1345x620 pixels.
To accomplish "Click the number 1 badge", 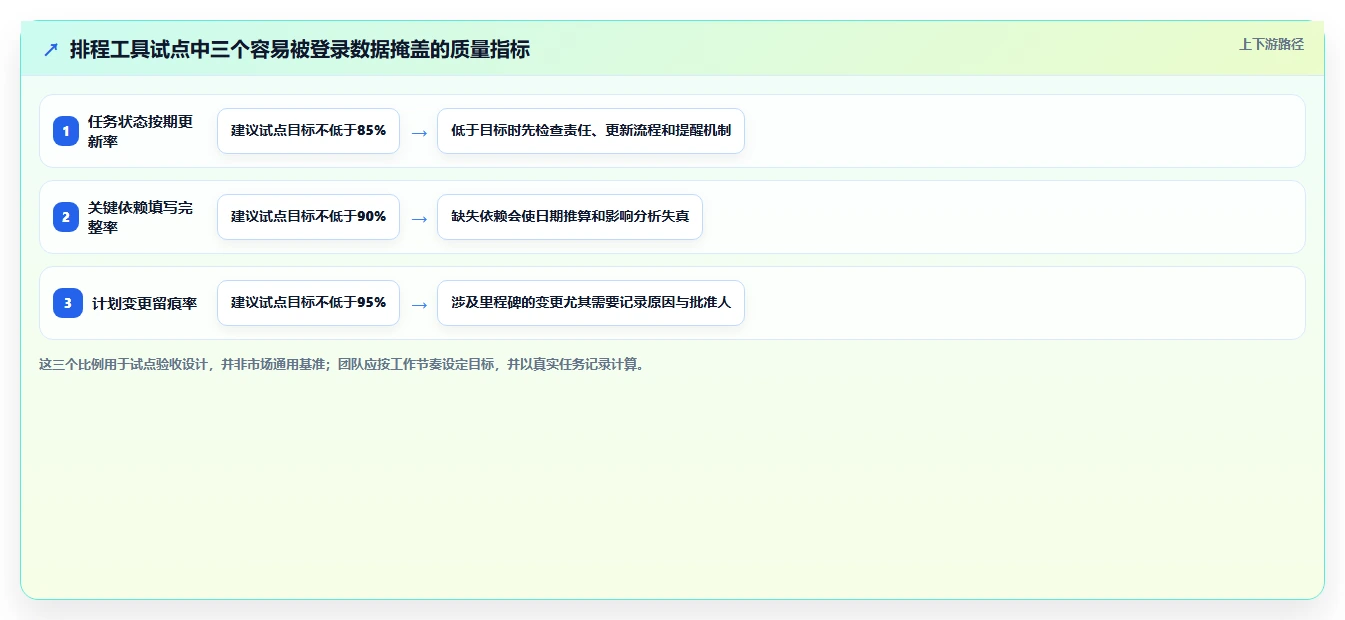I will [66, 131].
